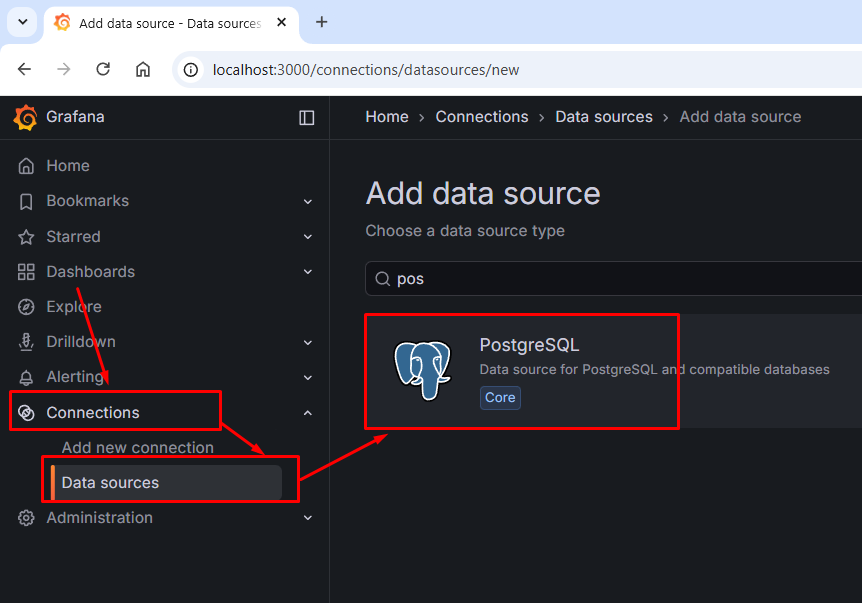Open Explore from the sidebar

(x=74, y=307)
